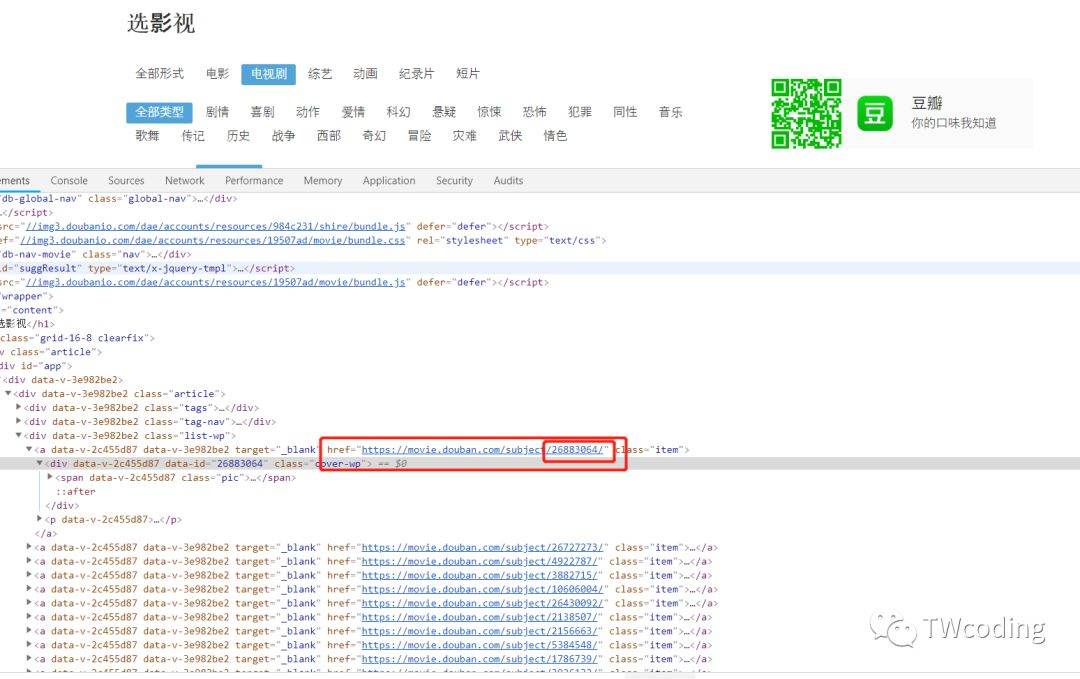The width and height of the screenshot is (1080, 679).
Task: Choose the 纪录片 format filter
Action: [x=417, y=74]
